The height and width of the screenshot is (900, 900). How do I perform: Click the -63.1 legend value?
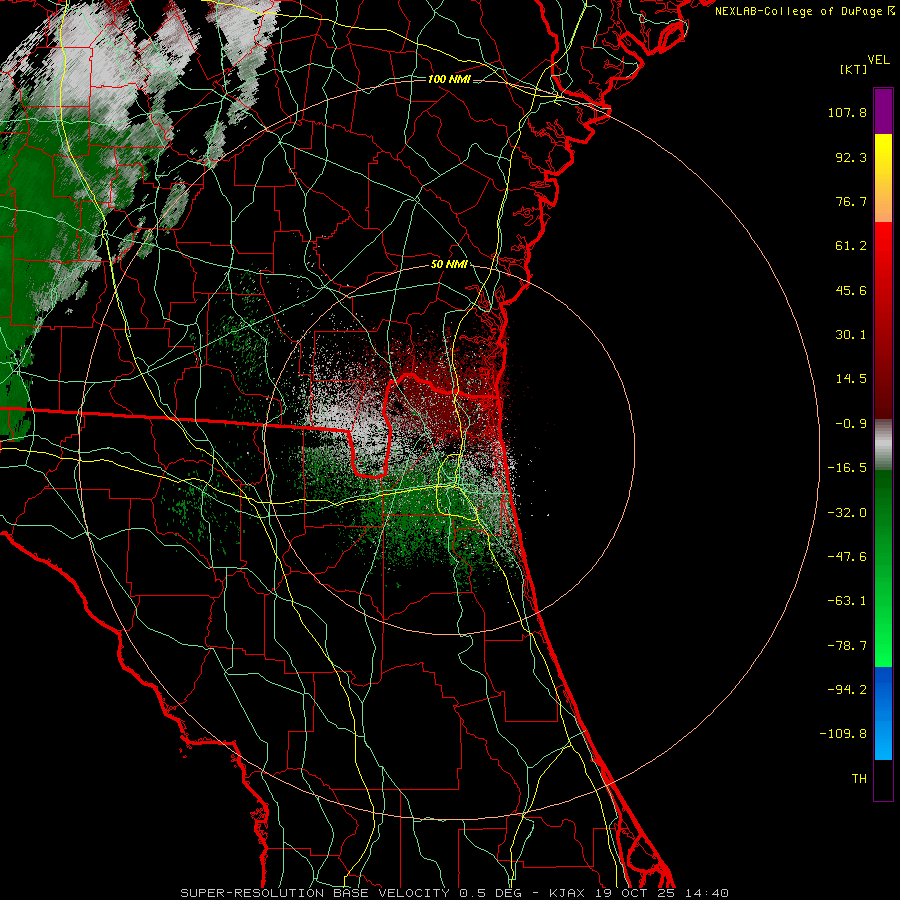[x=847, y=601]
